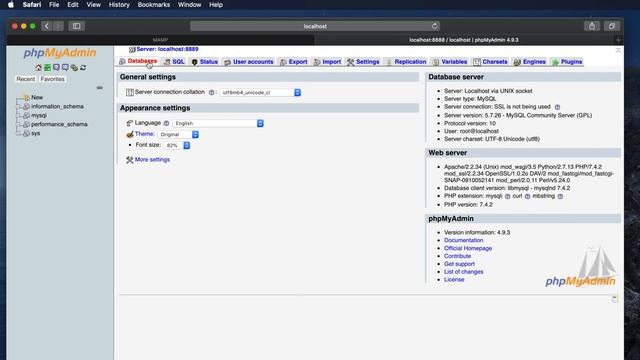
Task: Reload navigation panel with refresh icon
Action: (83, 68)
